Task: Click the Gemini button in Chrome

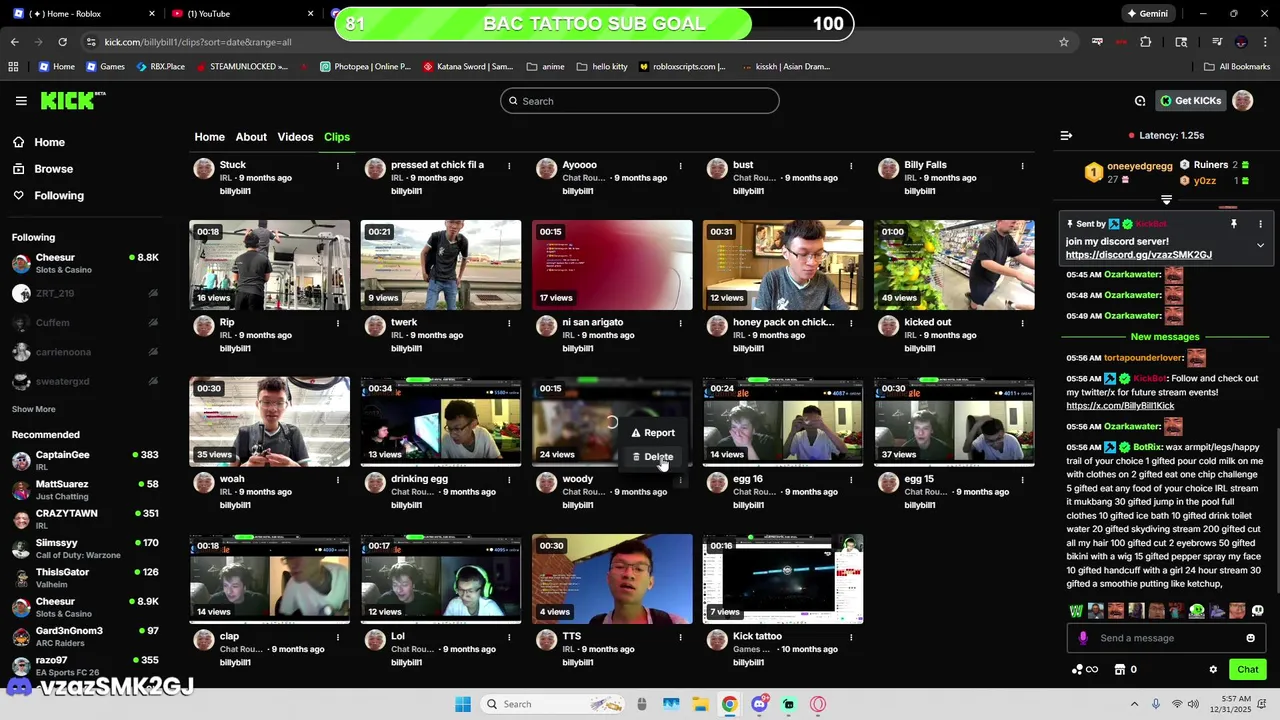Action: coord(1147,14)
